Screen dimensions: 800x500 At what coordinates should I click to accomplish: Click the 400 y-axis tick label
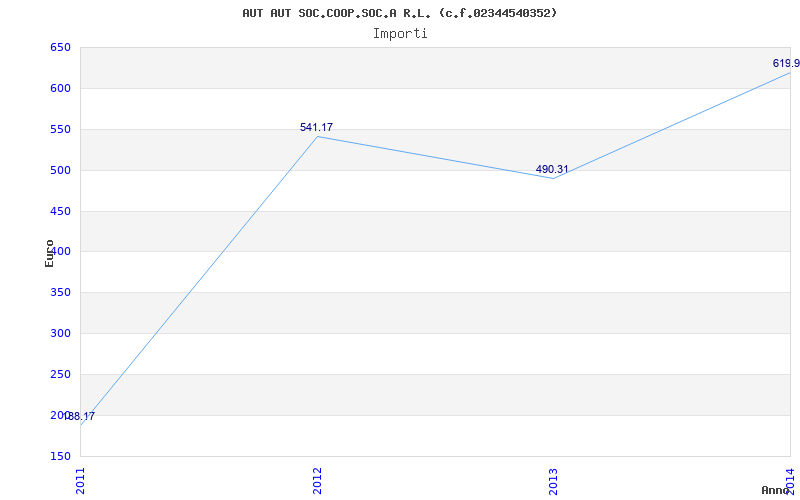60,252
